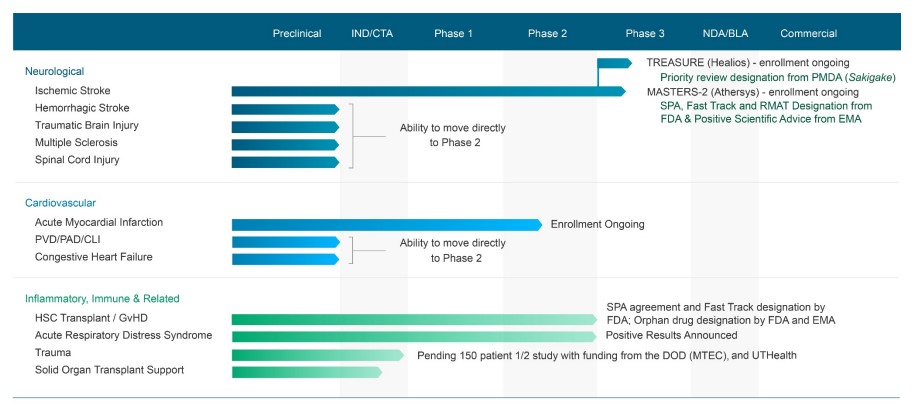
Task: Open the Cardiovascular category heading
Action: 60,203
